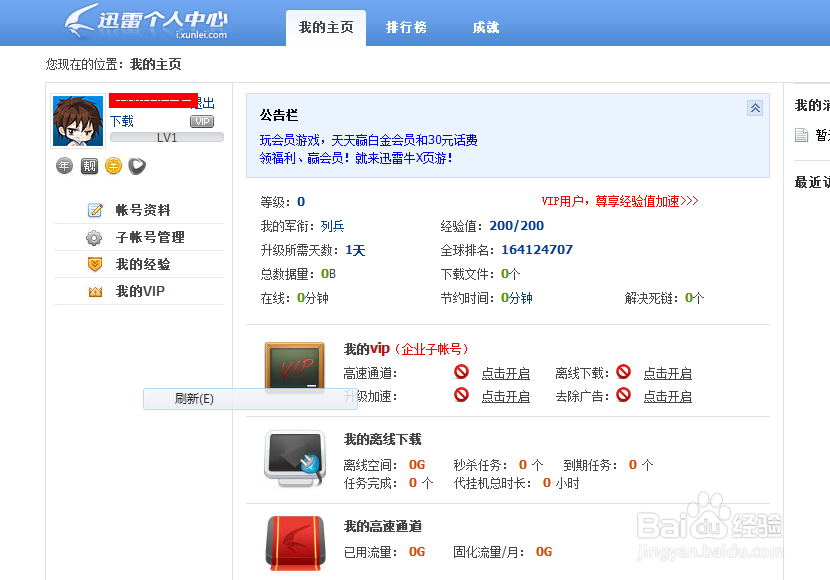Click the offline download monitor icon
830x580 pixels.
[295, 459]
